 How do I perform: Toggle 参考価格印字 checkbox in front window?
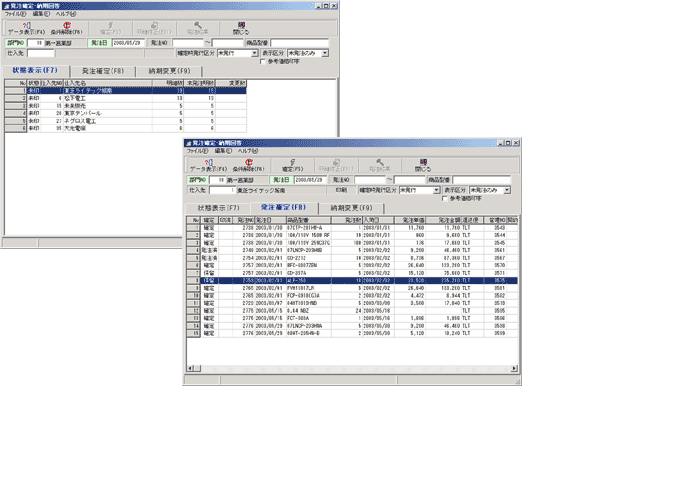click(x=445, y=198)
